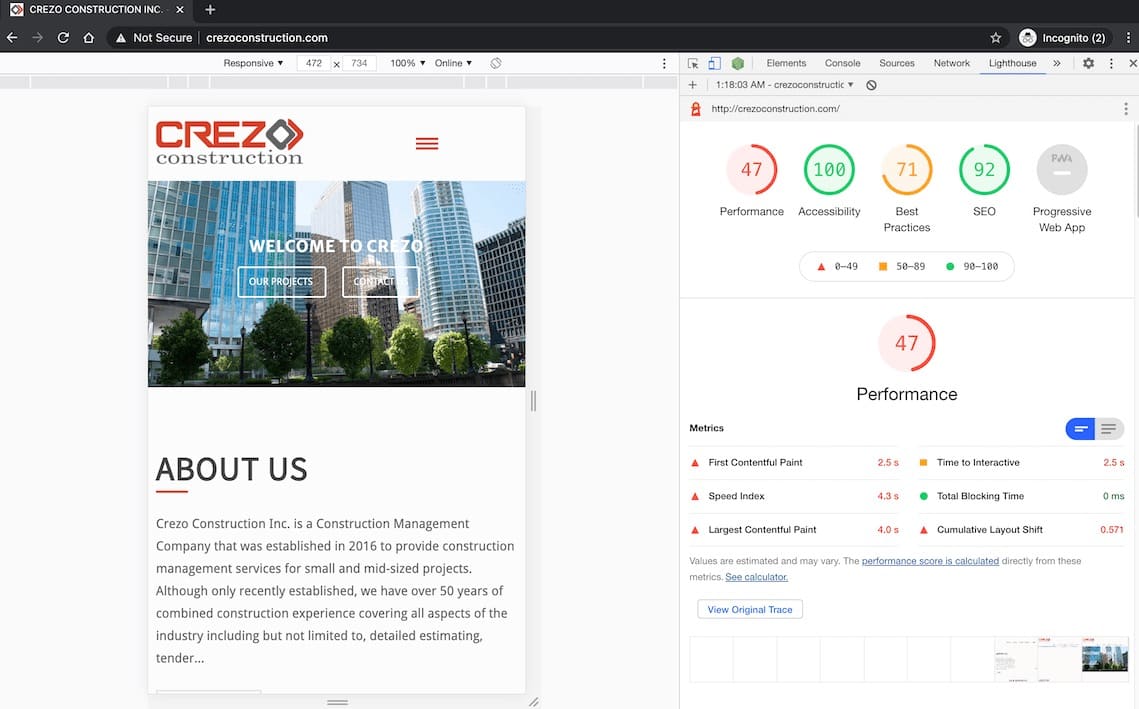Click the View Original Trace button

click(750, 609)
